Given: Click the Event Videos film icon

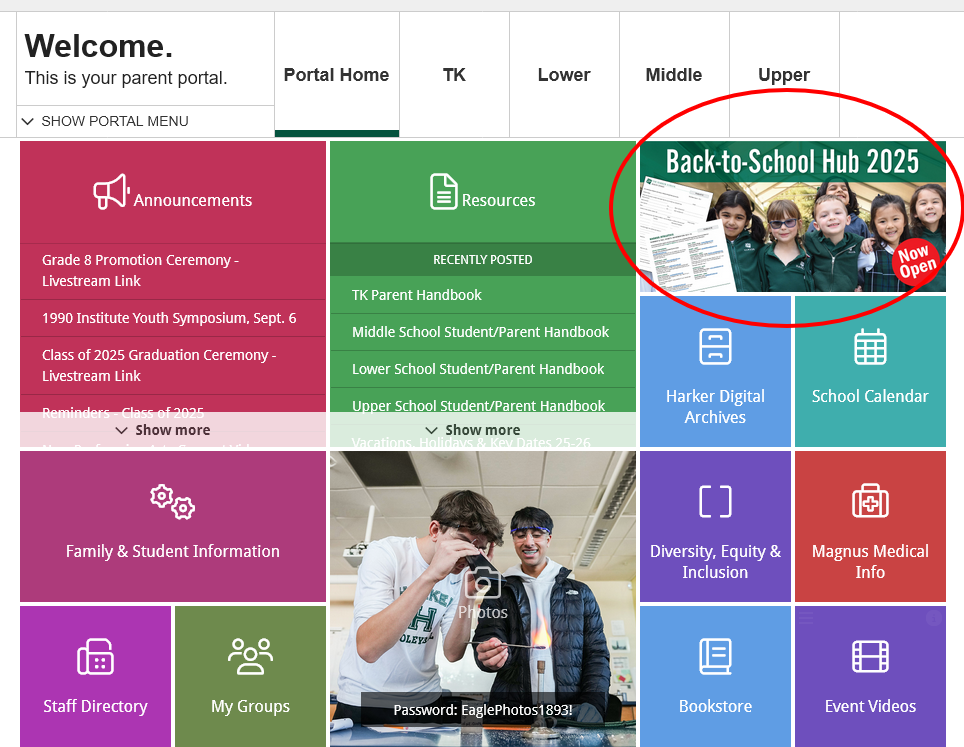Looking at the screenshot, I should (870, 657).
